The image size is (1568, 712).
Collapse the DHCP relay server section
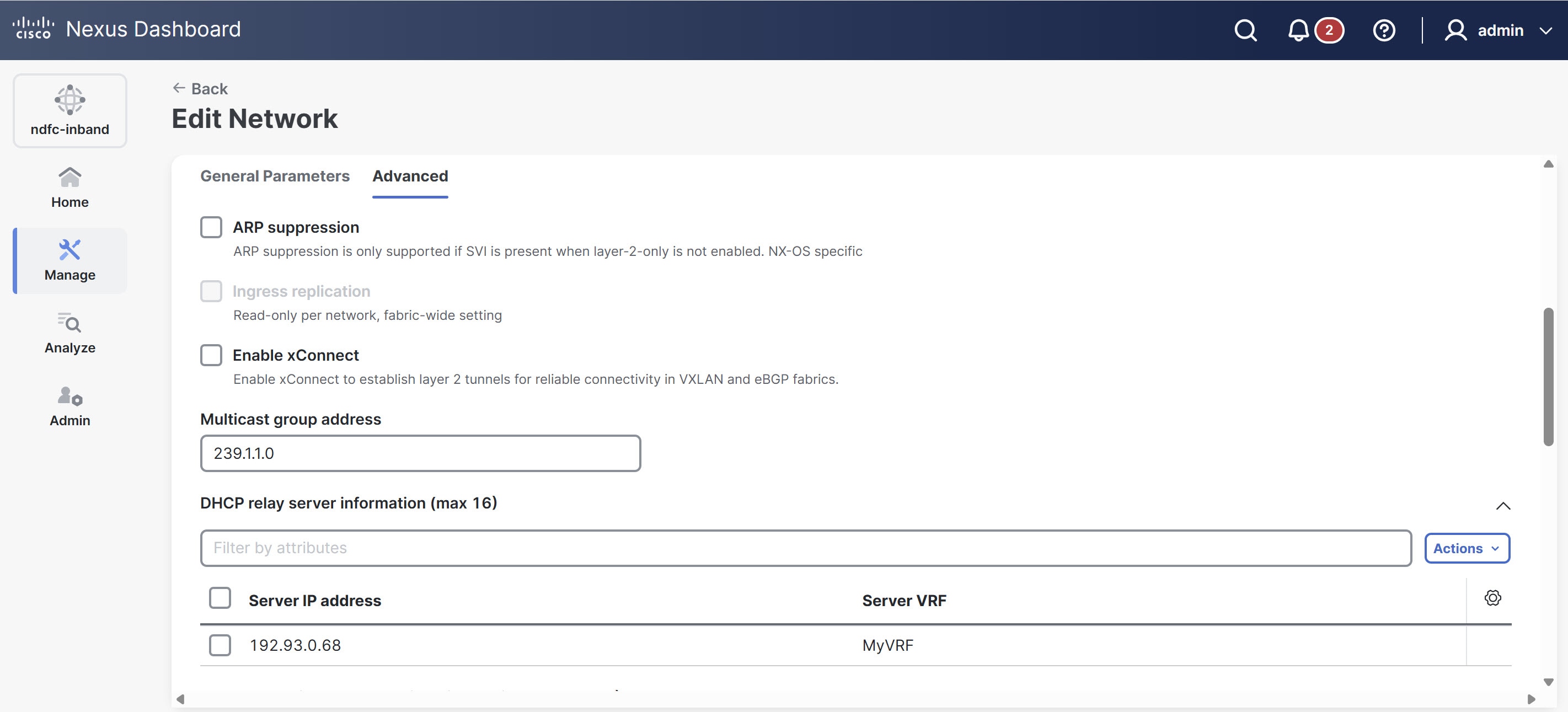(1503, 505)
